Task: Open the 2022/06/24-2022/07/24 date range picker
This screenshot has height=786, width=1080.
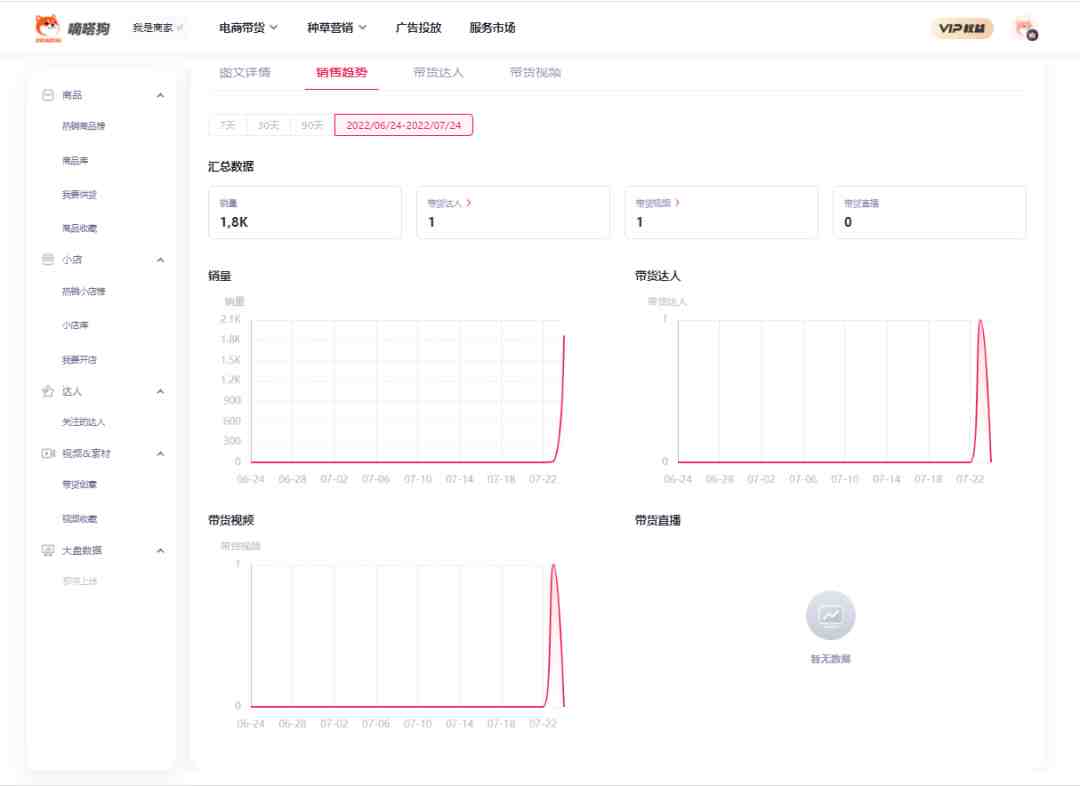Action: (x=404, y=125)
